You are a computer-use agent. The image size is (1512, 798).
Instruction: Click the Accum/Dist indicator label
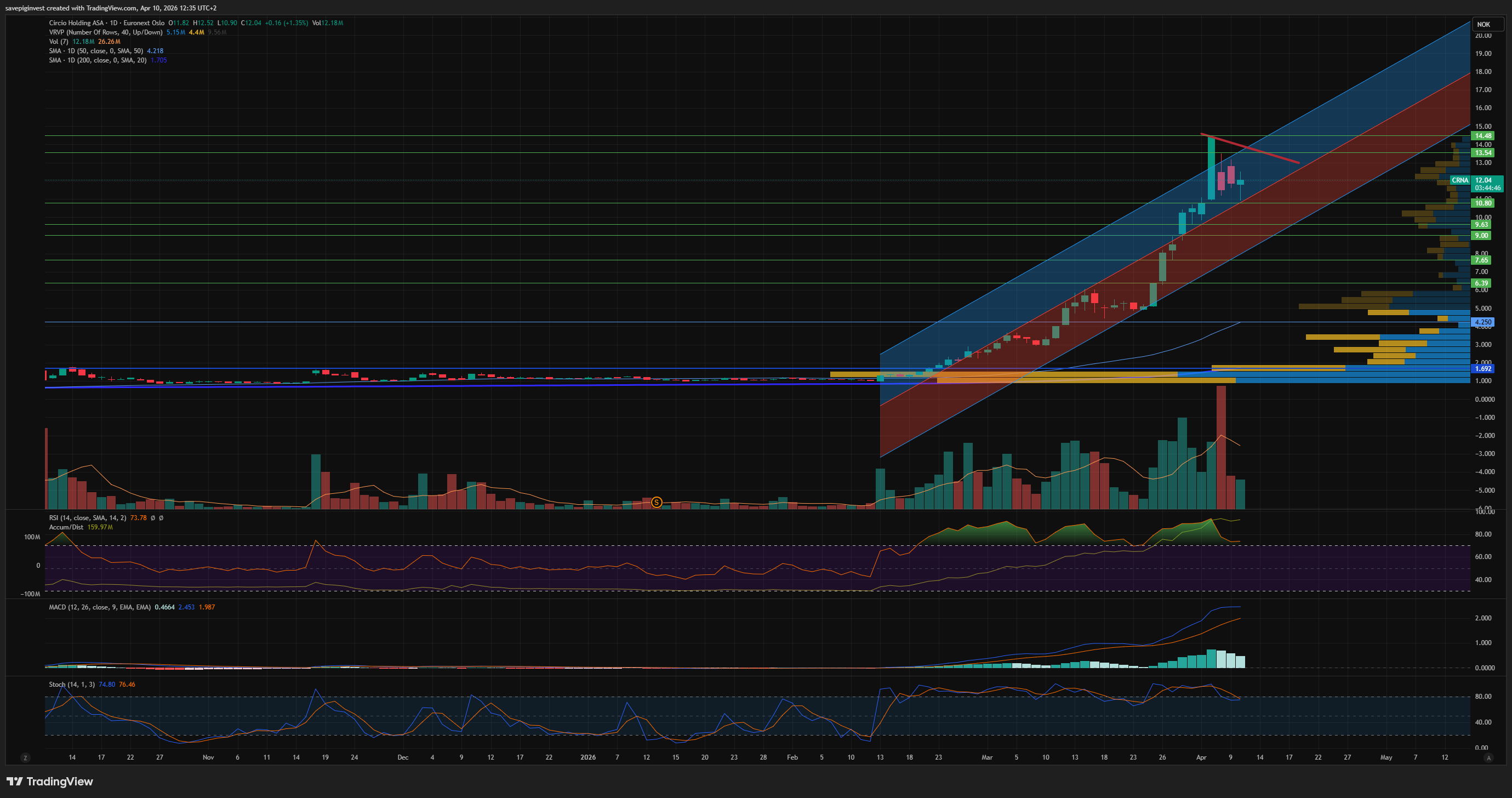(66, 527)
